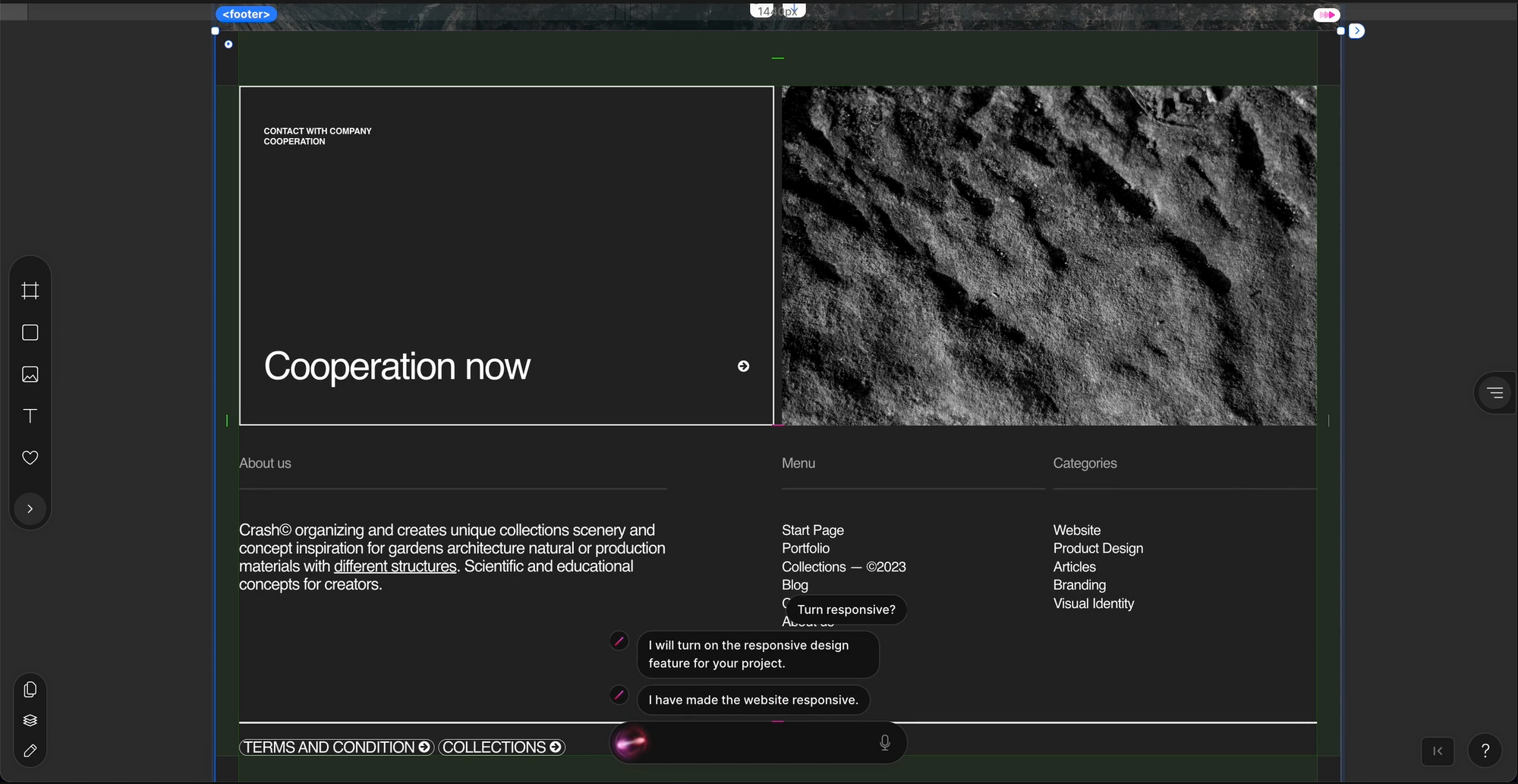Viewport: 1518px width, 784px height.
Task: Click Website category link
Action: (x=1076, y=531)
